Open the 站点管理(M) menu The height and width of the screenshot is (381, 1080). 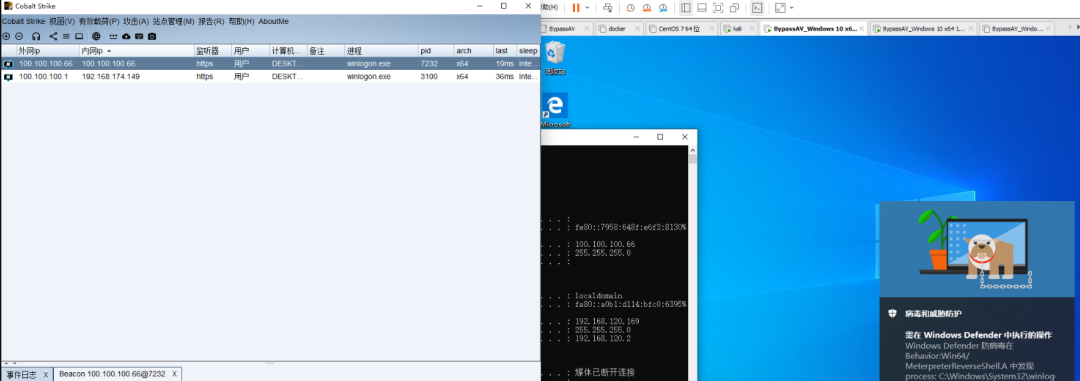click(x=174, y=21)
